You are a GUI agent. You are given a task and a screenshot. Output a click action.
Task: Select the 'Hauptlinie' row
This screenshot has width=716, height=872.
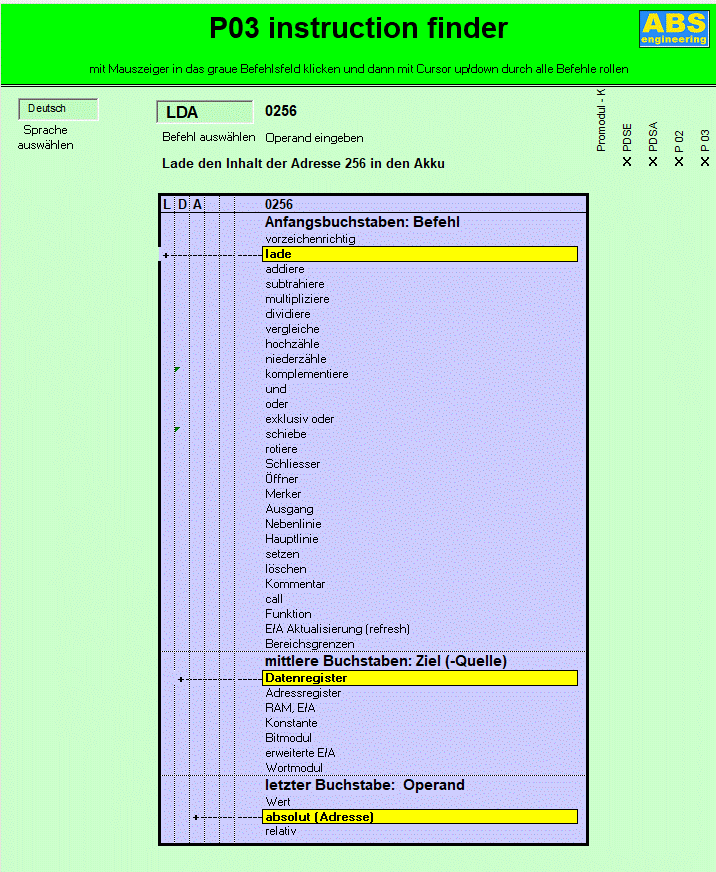[x=292, y=539]
